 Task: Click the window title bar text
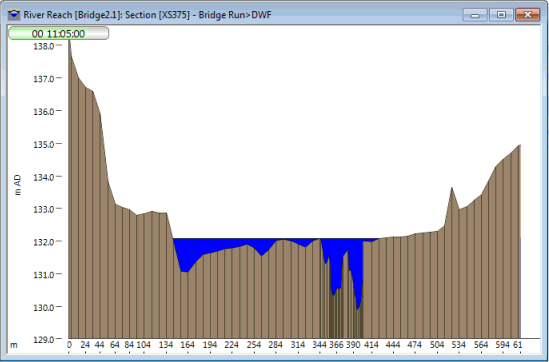[147, 15]
